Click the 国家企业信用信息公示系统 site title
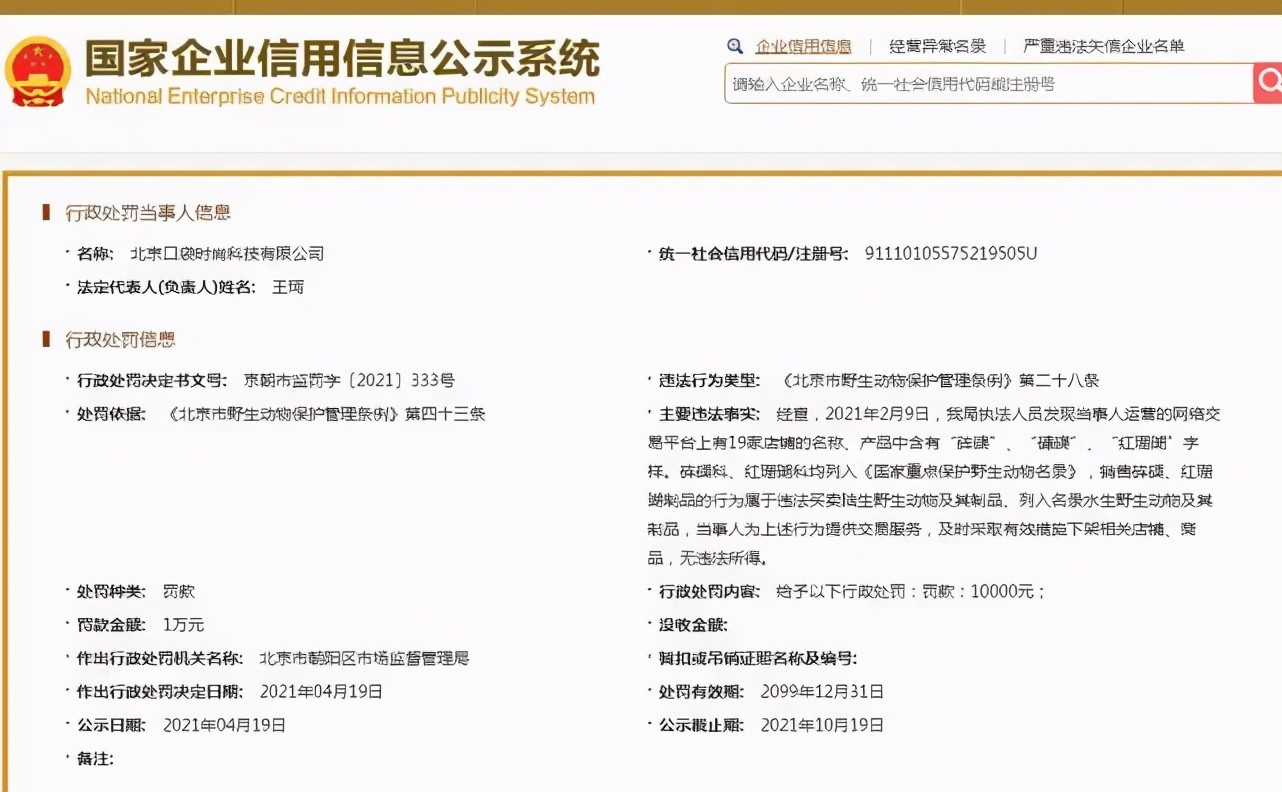Screen dimensions: 1282x792 [341, 58]
